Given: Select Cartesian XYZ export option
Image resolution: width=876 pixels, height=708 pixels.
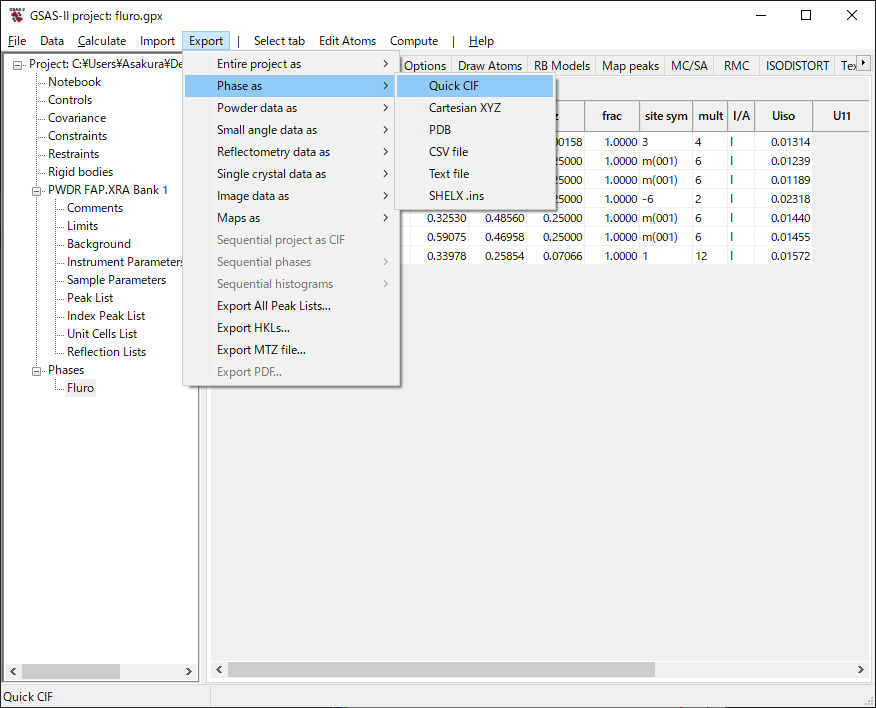Looking at the screenshot, I should [x=465, y=108].
